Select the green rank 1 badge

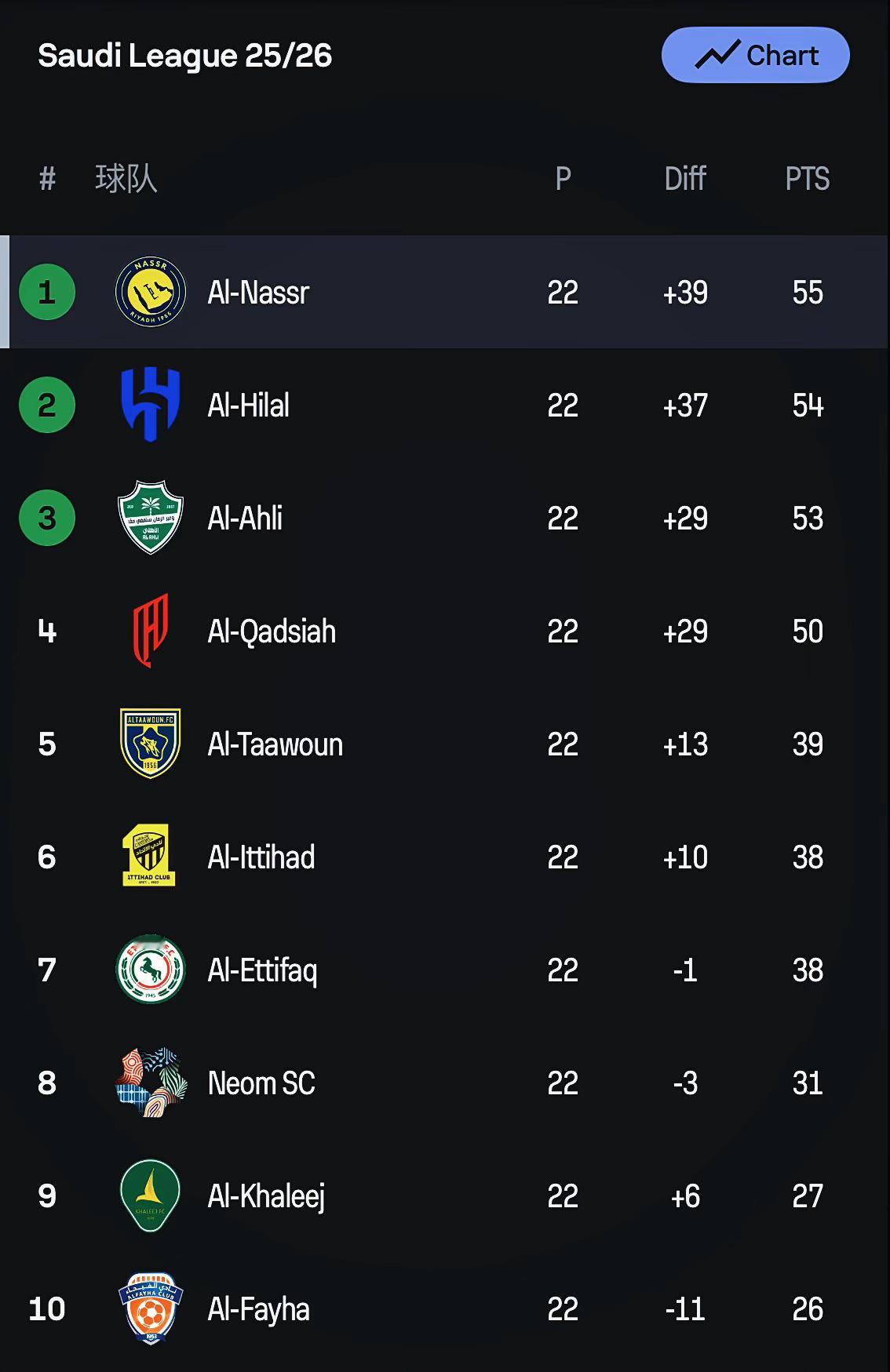[47, 292]
